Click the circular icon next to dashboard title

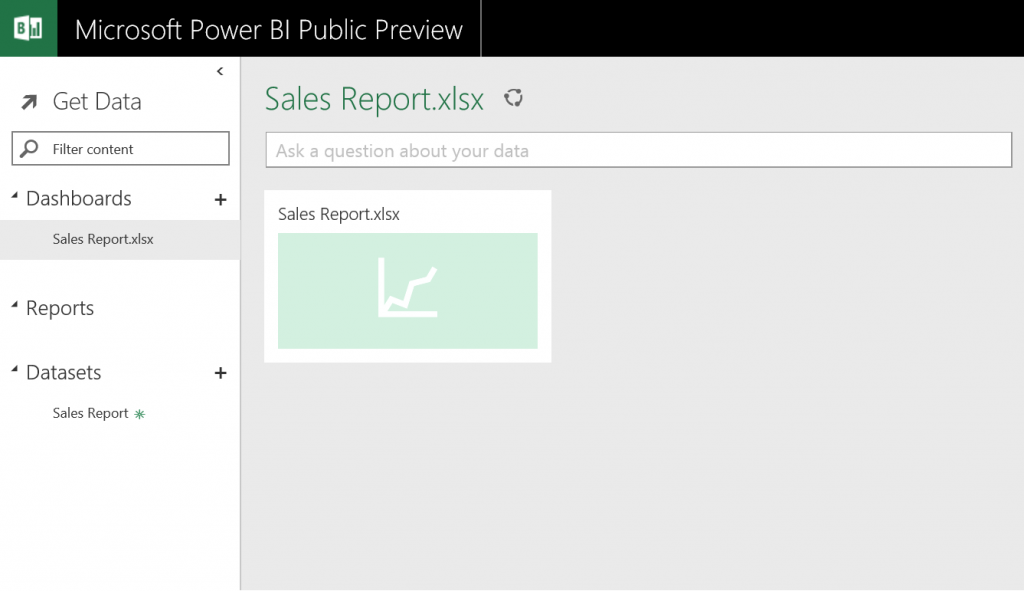[514, 98]
